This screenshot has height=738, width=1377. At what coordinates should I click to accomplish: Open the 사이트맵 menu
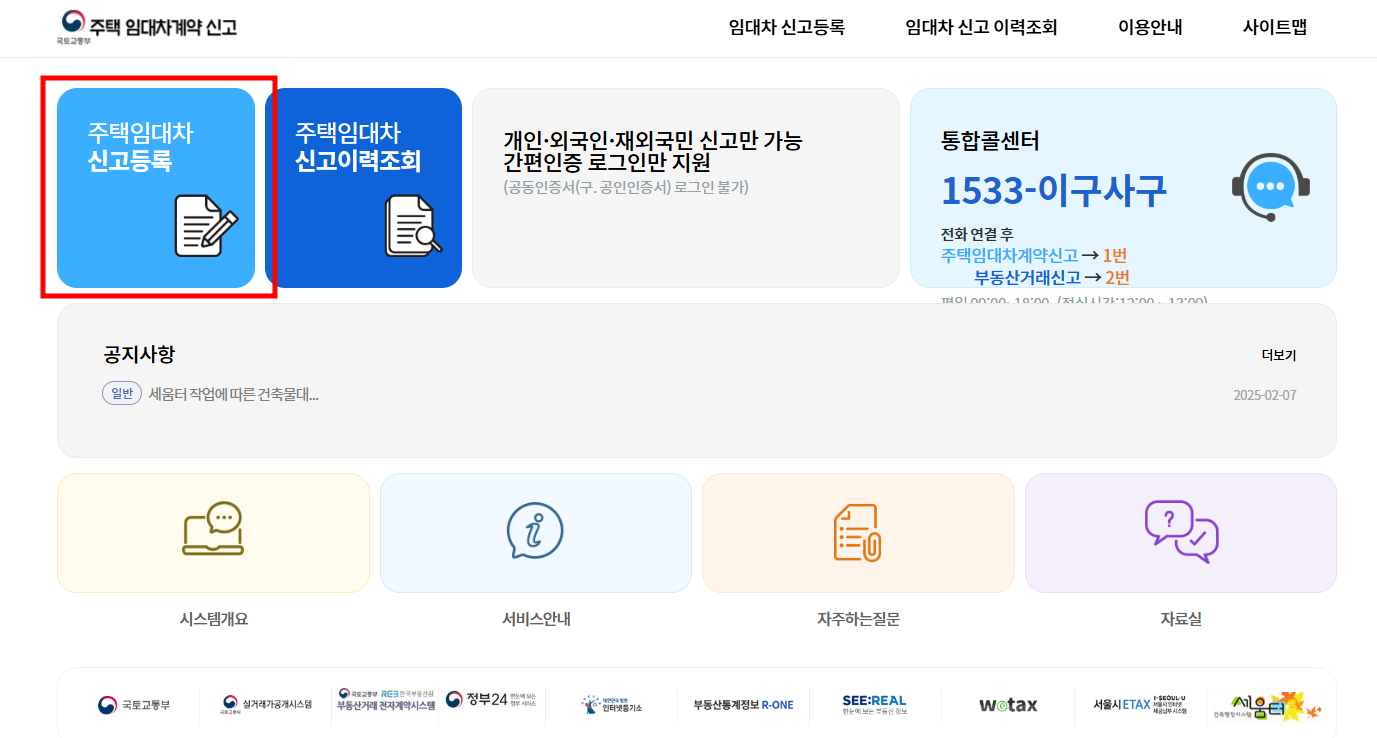coord(1275,28)
